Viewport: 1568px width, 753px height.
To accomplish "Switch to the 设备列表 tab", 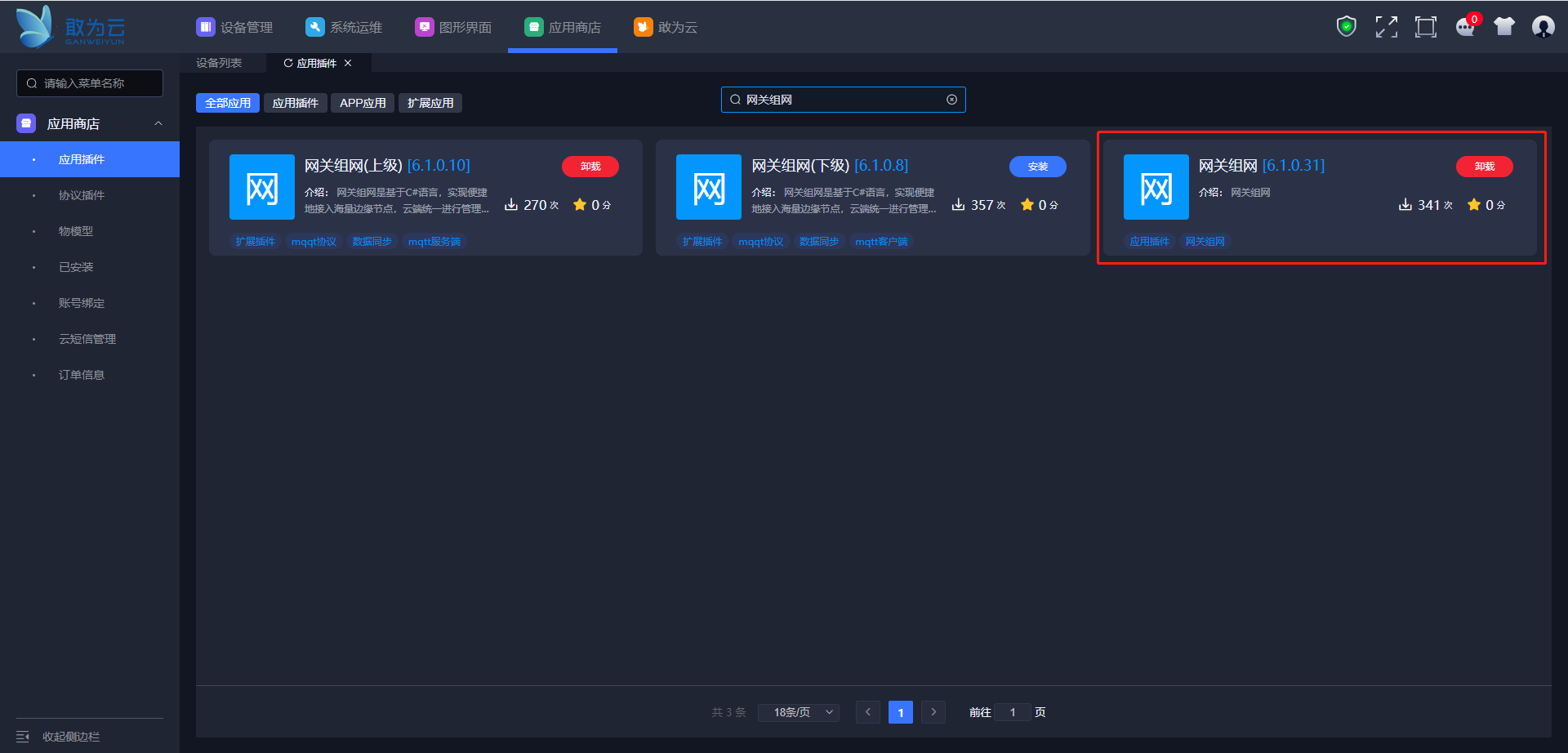I will [x=219, y=63].
